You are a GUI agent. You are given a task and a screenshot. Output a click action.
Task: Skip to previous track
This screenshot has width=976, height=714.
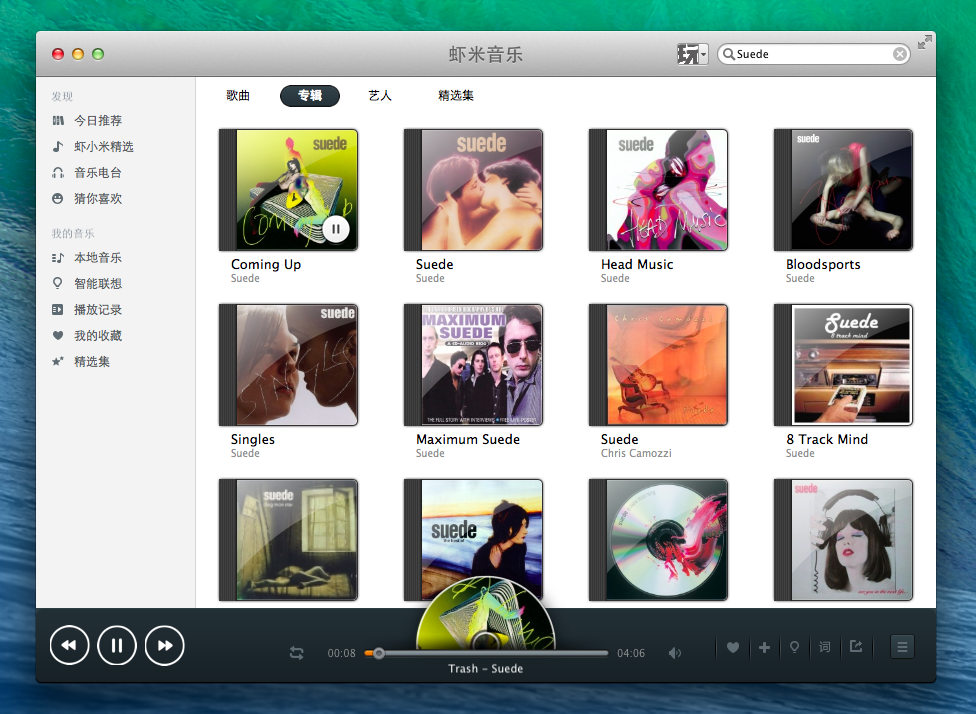pos(69,645)
